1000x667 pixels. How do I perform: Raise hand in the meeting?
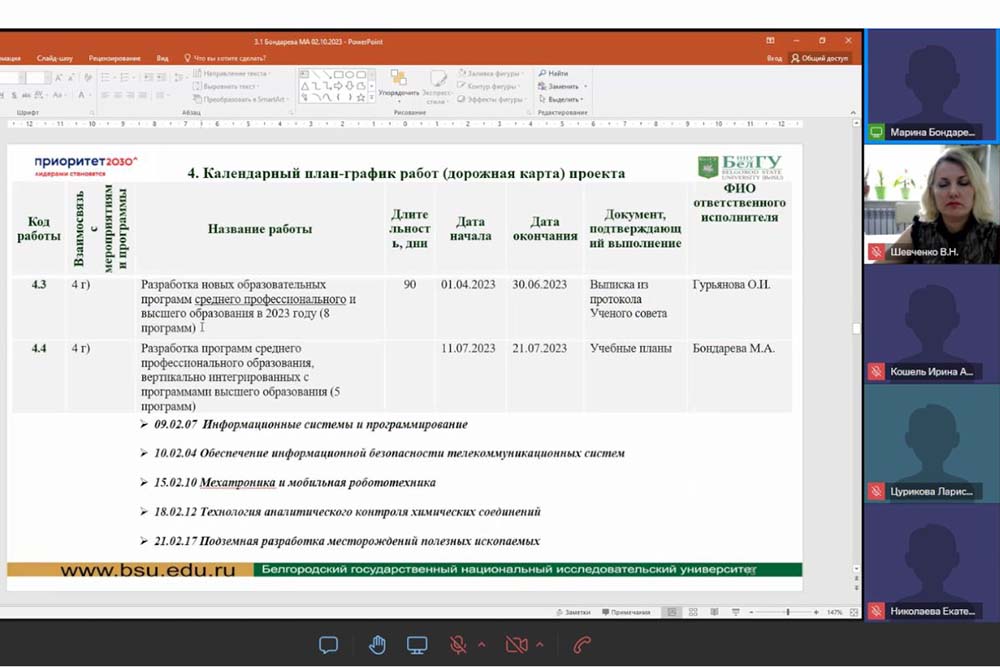pyautogui.click(x=377, y=645)
